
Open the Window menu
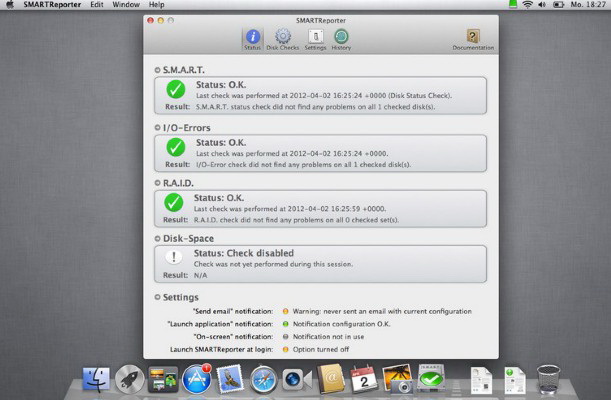click(x=126, y=5)
